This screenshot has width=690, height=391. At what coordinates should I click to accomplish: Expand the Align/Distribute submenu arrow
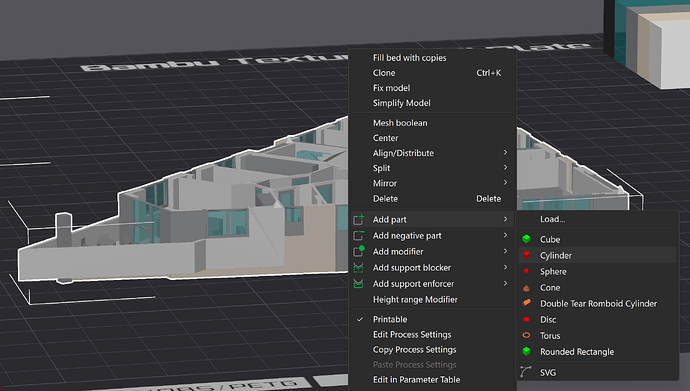pyautogui.click(x=505, y=153)
